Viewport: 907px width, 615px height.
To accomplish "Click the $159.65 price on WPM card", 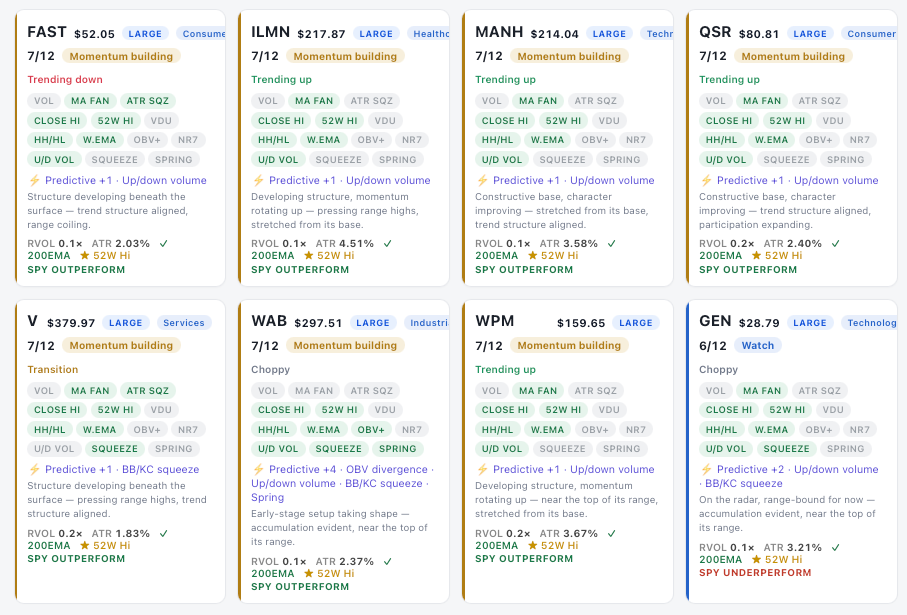I will pos(581,323).
